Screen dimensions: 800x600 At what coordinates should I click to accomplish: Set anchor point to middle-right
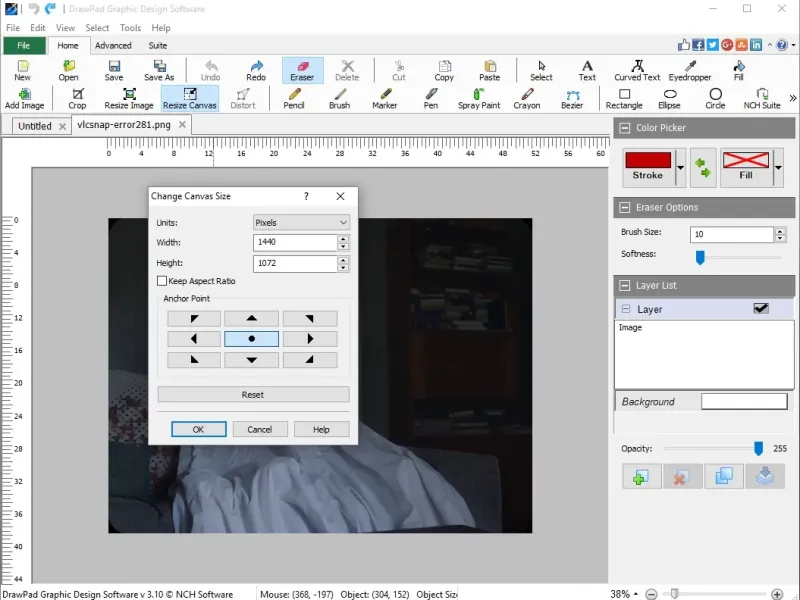pyautogui.click(x=310, y=339)
